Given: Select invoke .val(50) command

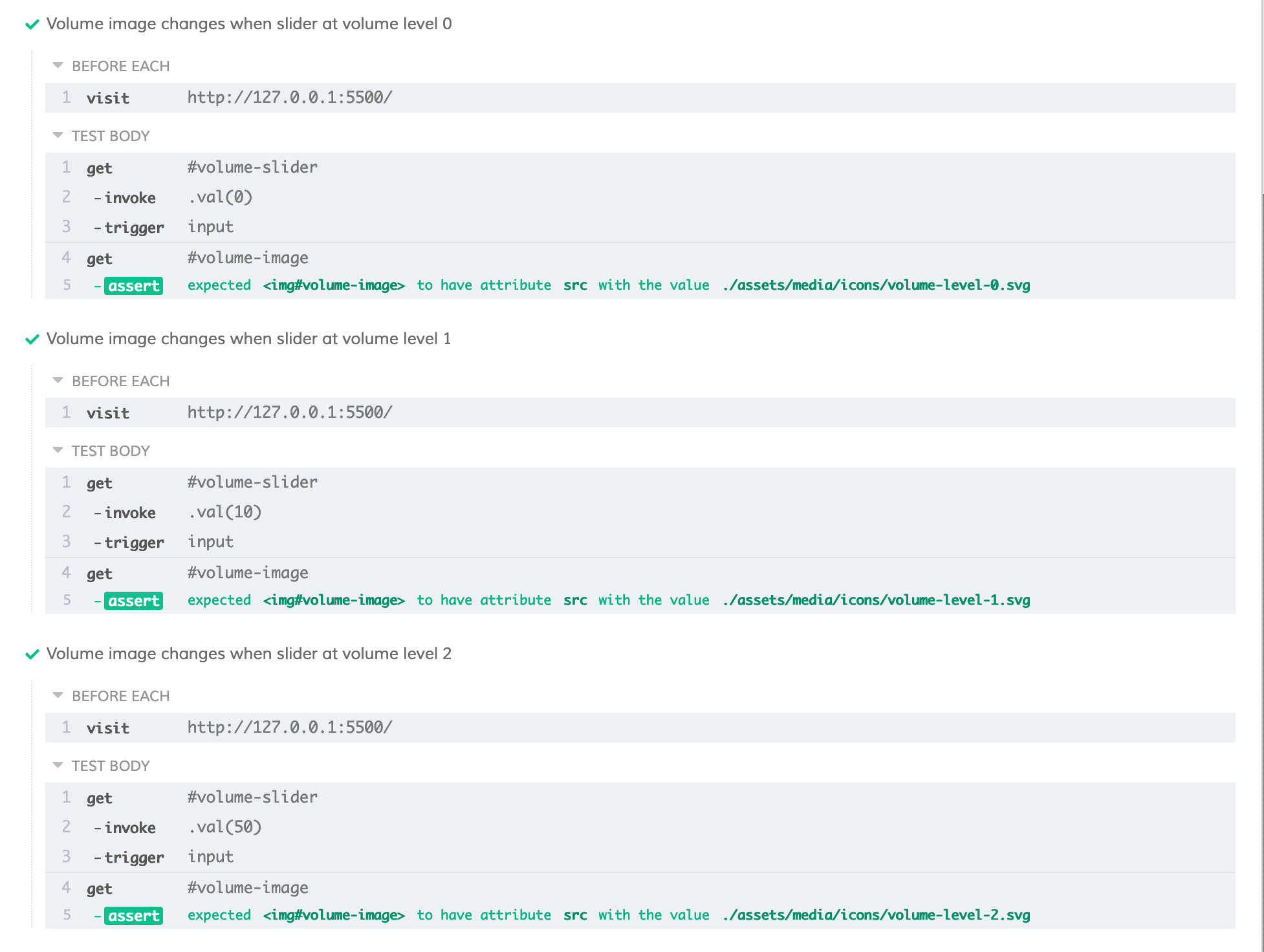Looking at the screenshot, I should [x=640, y=827].
